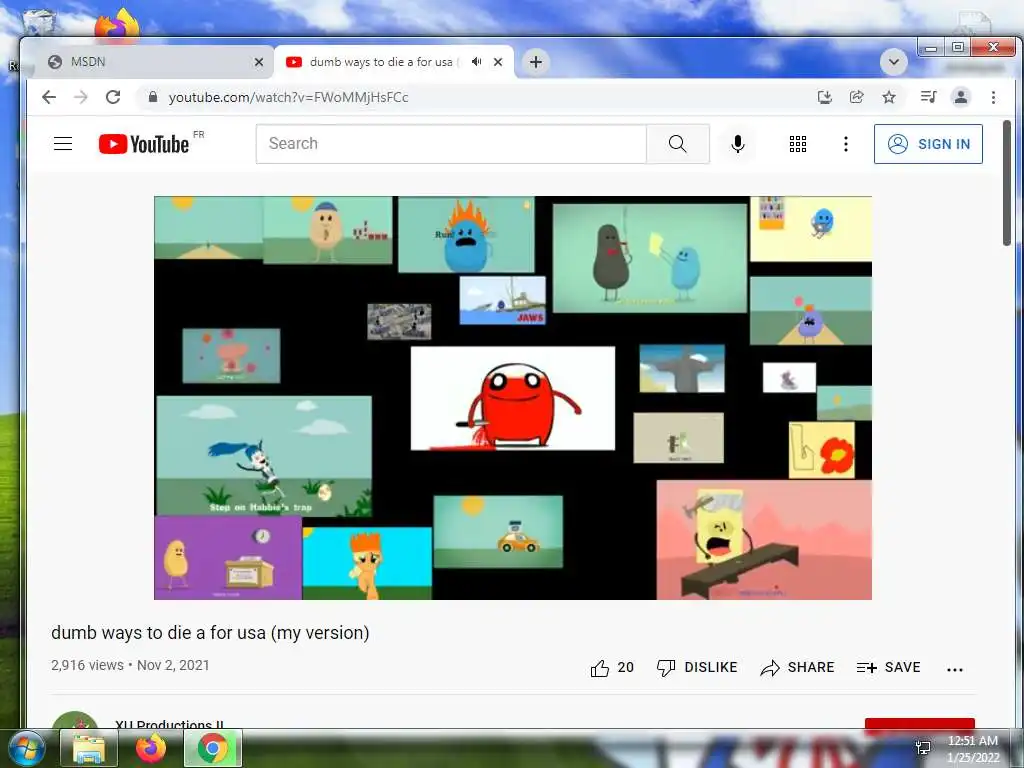Image resolution: width=1024 pixels, height=768 pixels.
Task: Click the URL in the address bar
Action: click(289, 97)
